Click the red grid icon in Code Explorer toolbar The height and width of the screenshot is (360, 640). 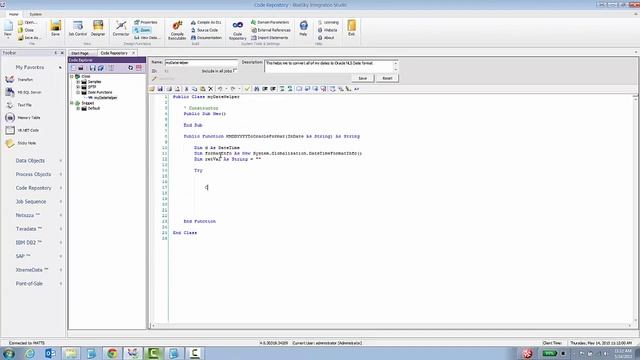pos(139,68)
